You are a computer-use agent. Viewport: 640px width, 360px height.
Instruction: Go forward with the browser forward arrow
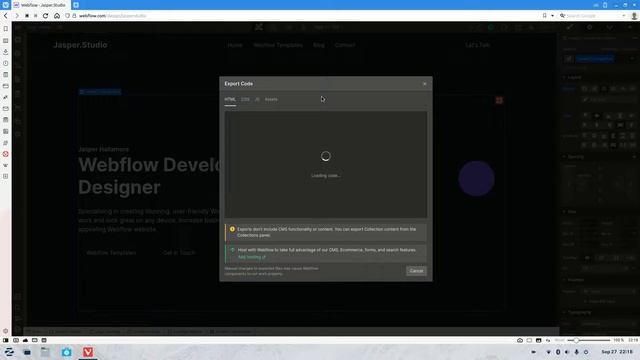[17, 16]
